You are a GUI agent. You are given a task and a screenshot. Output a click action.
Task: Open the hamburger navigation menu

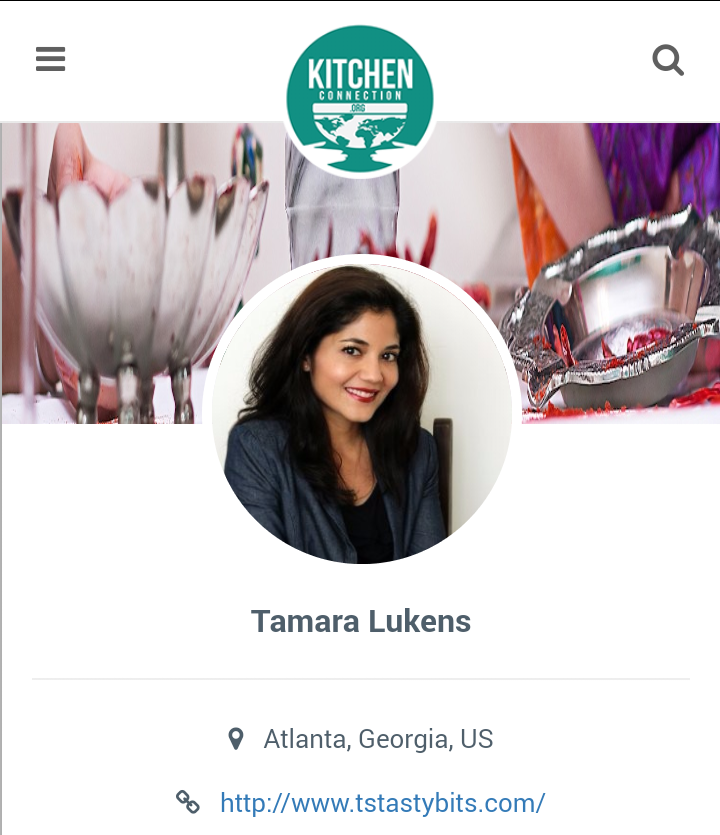[51, 59]
